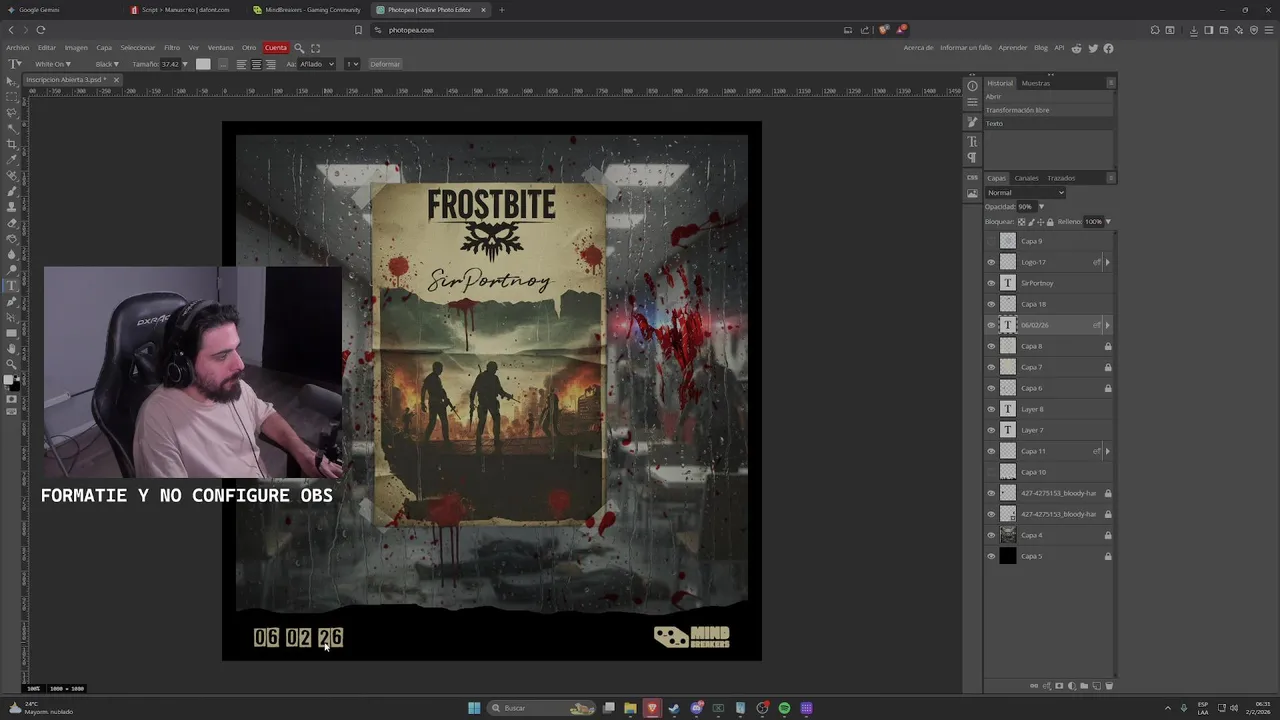Open the Tamaño font size dropdown arrow
The height and width of the screenshot is (720, 1280).
click(x=185, y=64)
